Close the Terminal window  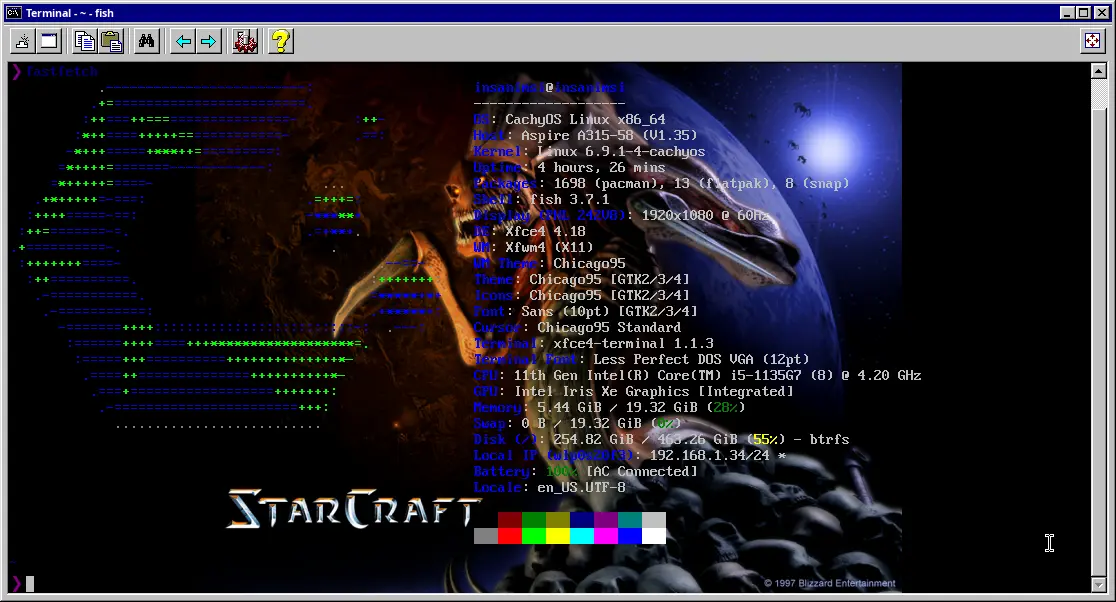[1101, 13]
